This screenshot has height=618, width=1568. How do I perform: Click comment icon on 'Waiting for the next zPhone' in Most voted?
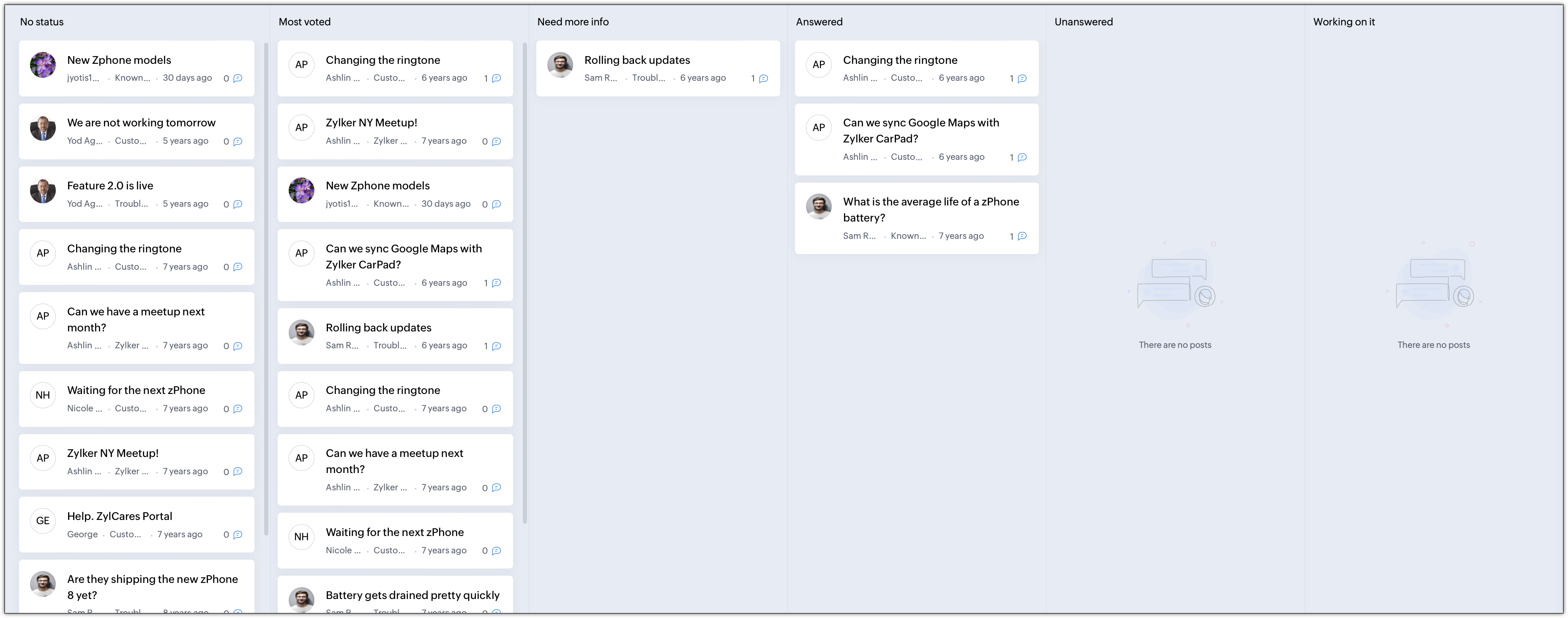click(x=496, y=550)
